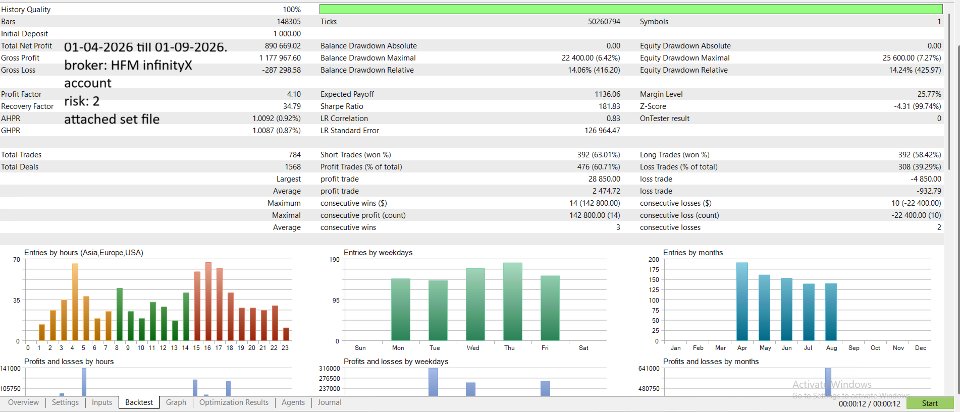Click the Equity Drawdown Maximal value

point(912,58)
